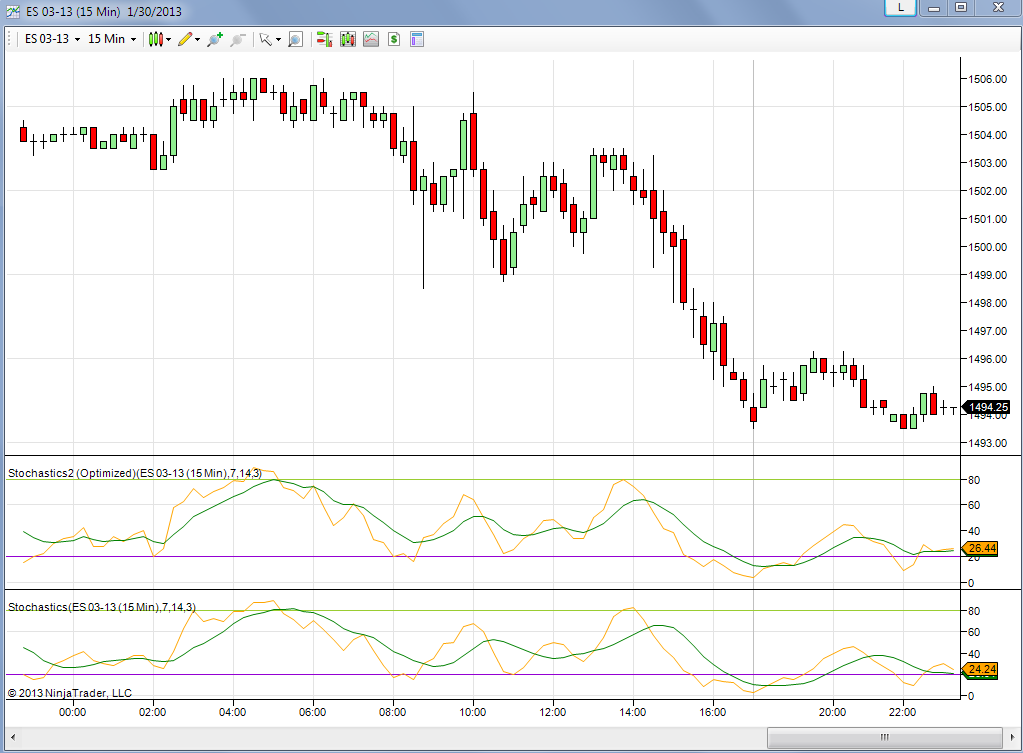The image size is (1023, 753).
Task: Click the 1494.25 current price marker
Action: [x=987, y=407]
